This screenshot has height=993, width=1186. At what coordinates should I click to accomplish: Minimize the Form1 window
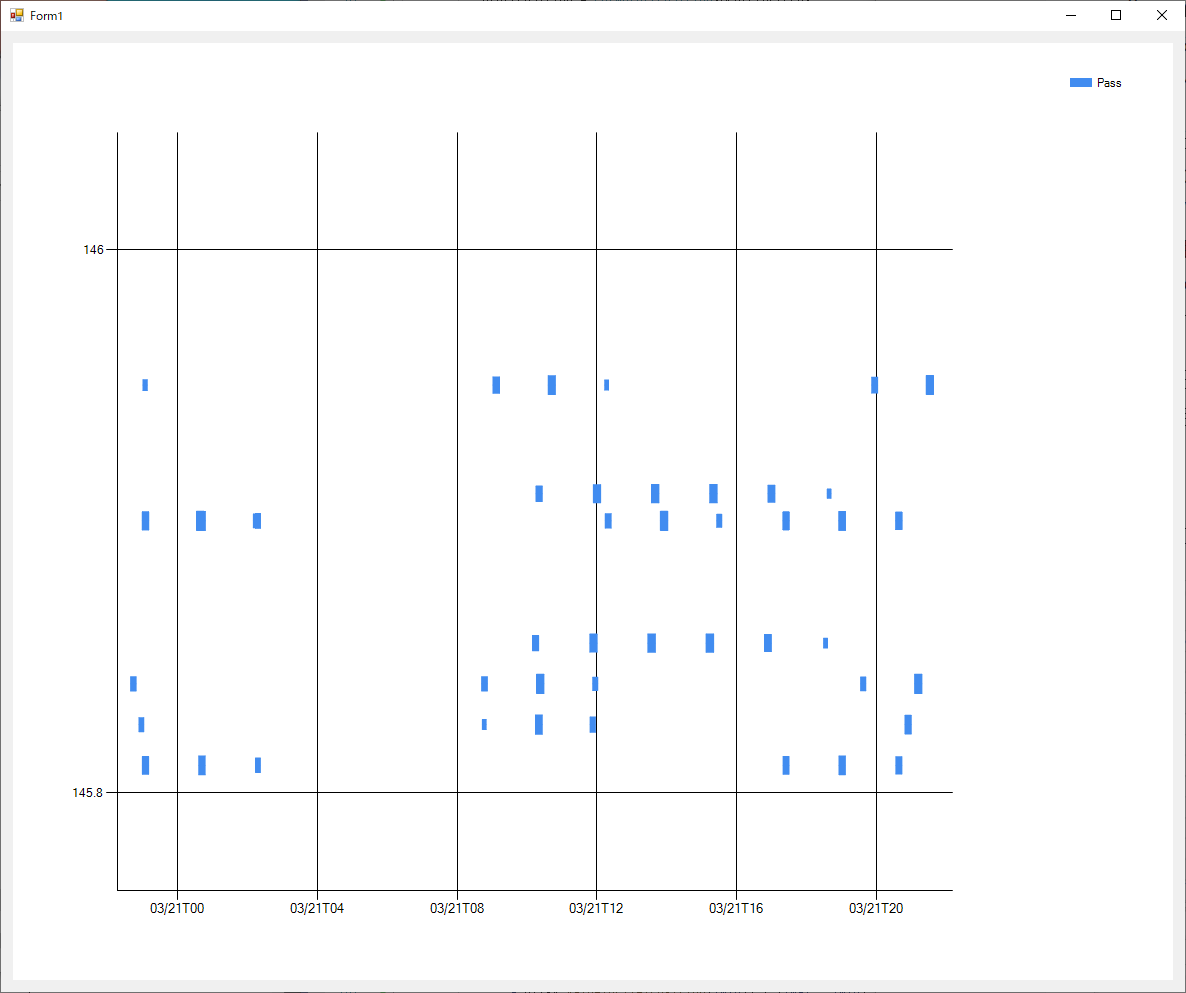pos(1070,15)
